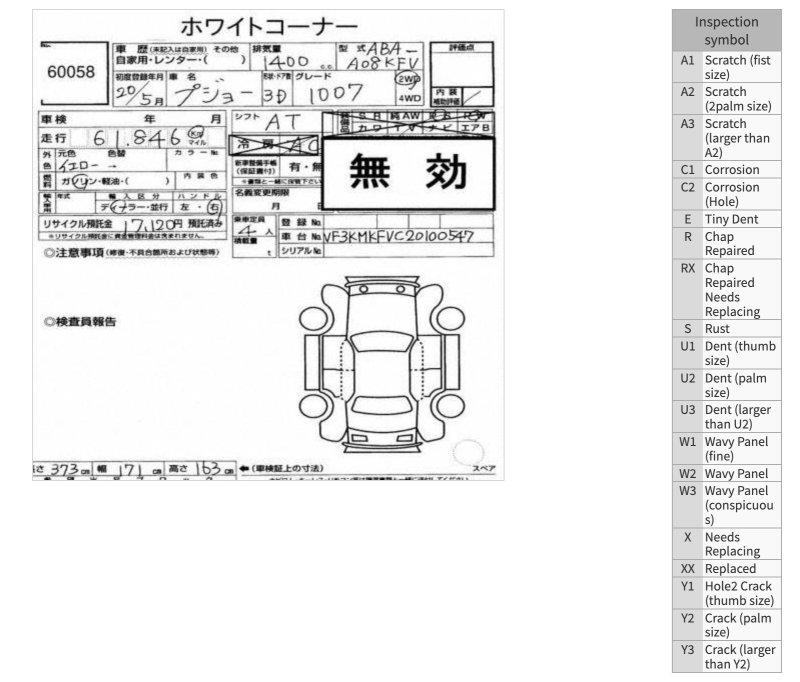Select the A1 Scratch (fist size) row

click(x=726, y=67)
